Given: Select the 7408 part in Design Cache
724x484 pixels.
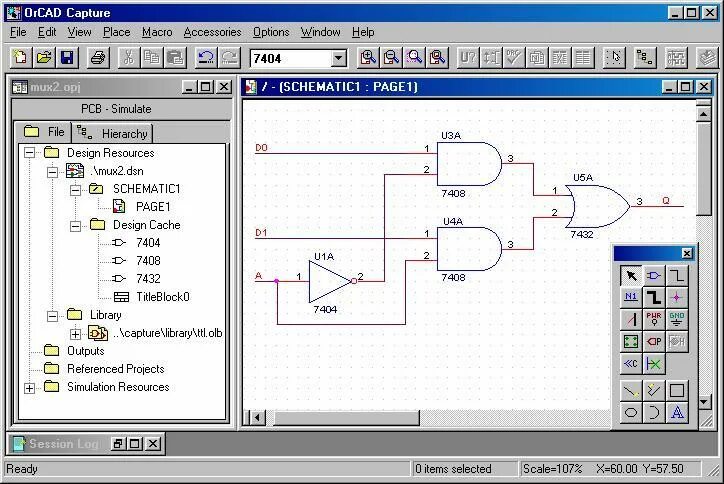Looking at the screenshot, I should click(x=148, y=260).
